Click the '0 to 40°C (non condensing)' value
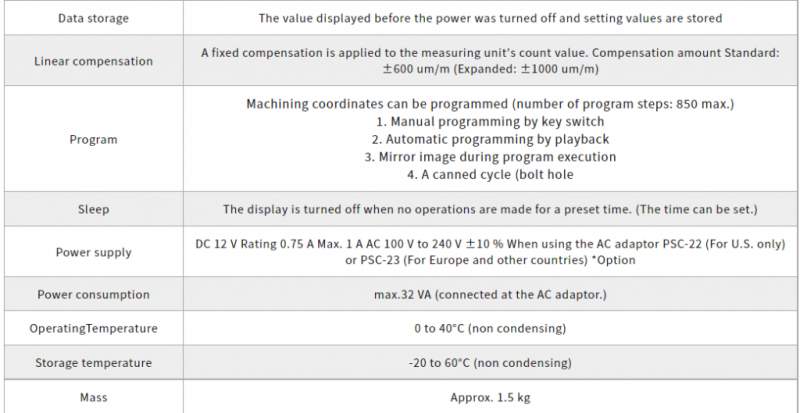Image resolution: width=800 pixels, height=413 pixels. [490, 328]
